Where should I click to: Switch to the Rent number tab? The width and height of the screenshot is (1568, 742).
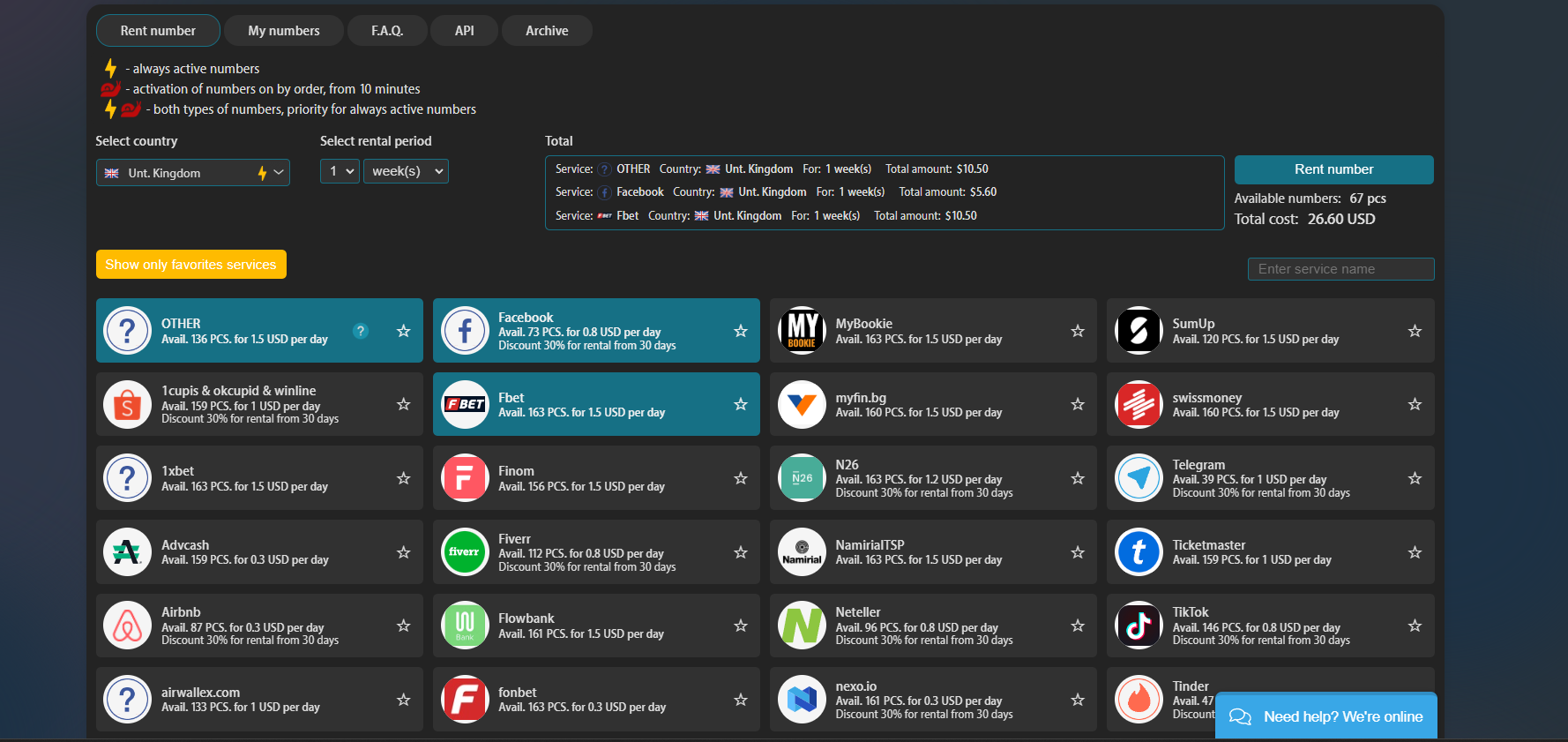(x=158, y=30)
